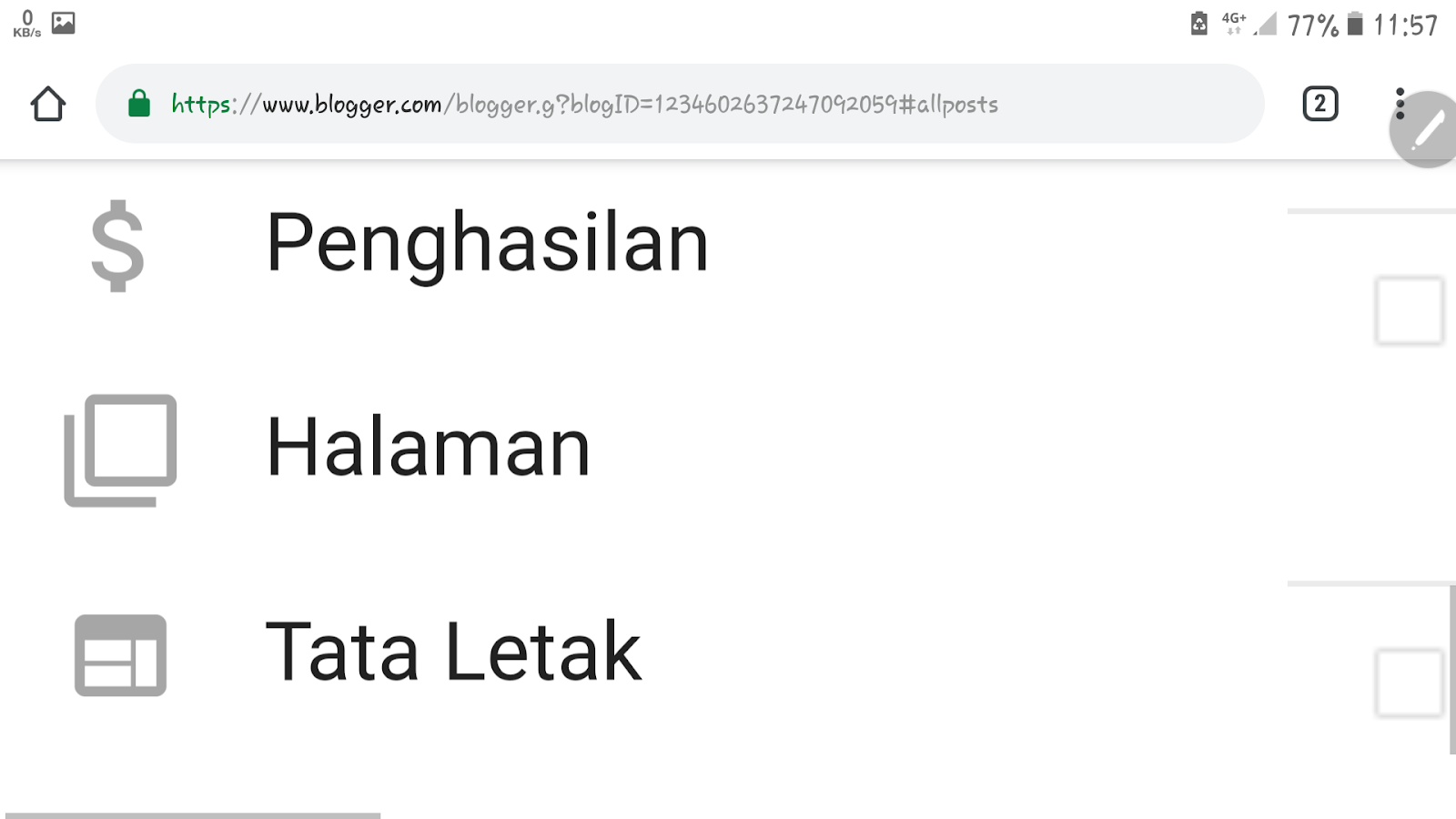This screenshot has width=1456, height=819.
Task: Click the stacked pages Halaman icon
Action: click(x=120, y=450)
